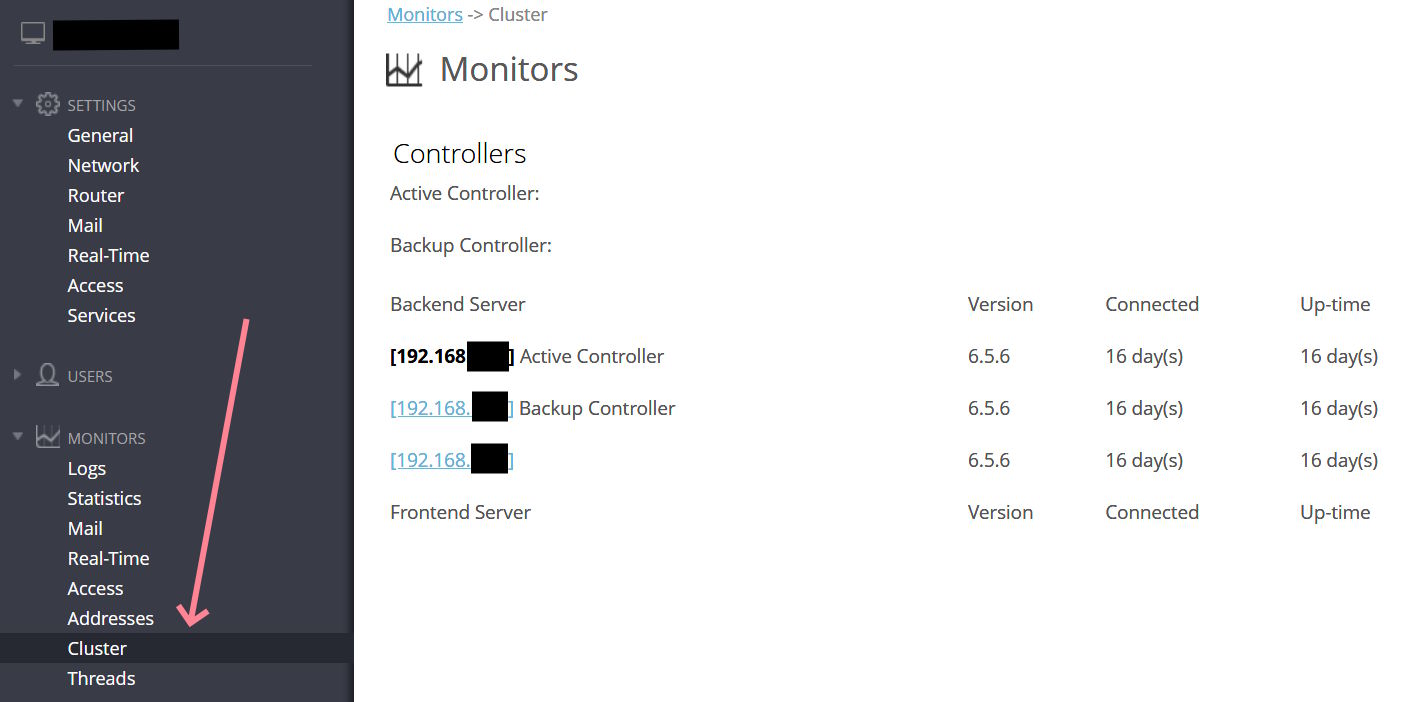Click the large Monitors graph icon in header

coord(404,69)
